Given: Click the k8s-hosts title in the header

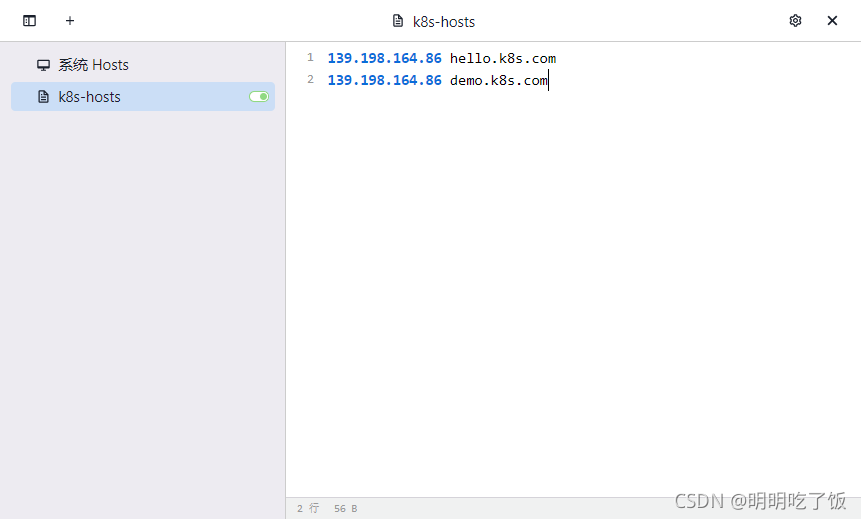Looking at the screenshot, I should [444, 21].
